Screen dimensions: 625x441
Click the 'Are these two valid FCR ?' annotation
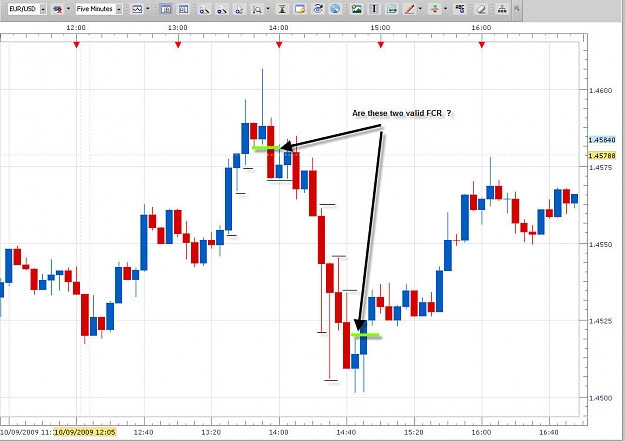[401, 113]
